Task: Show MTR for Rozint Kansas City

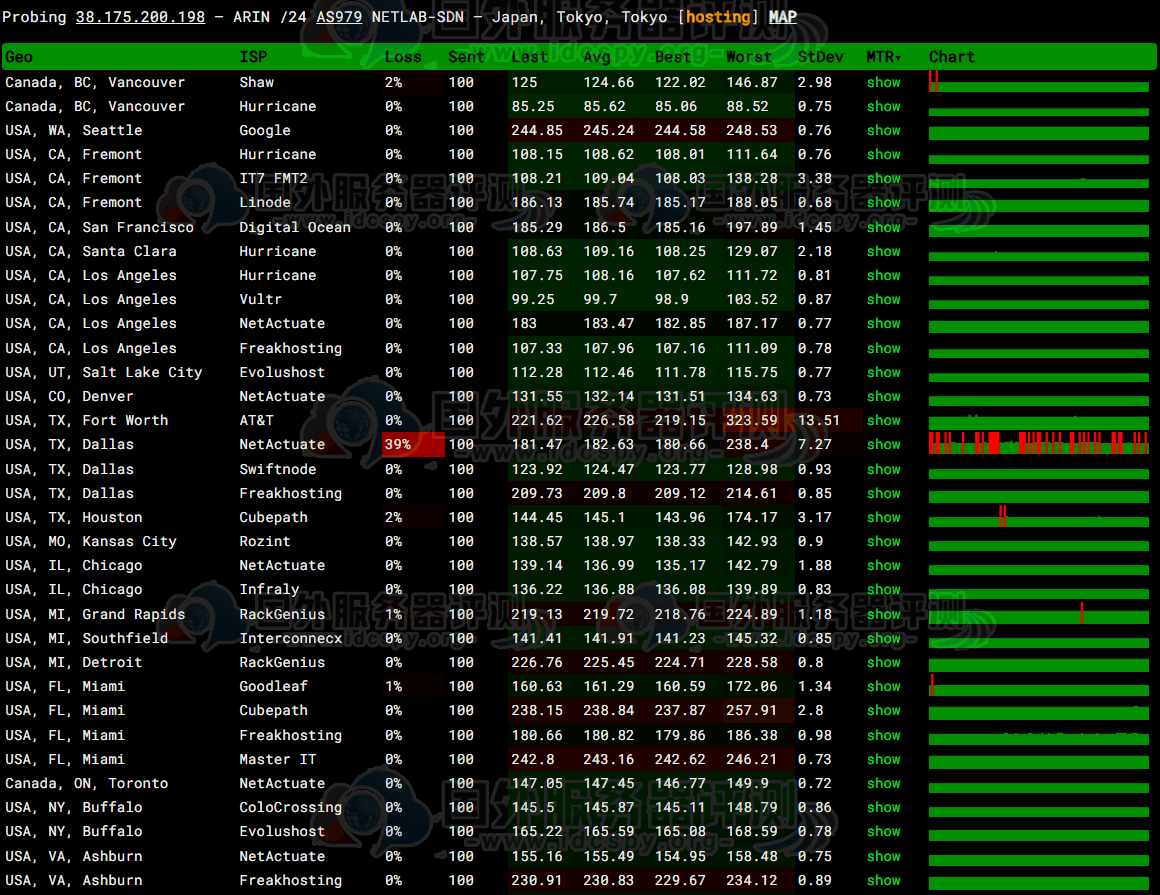Action: point(884,541)
